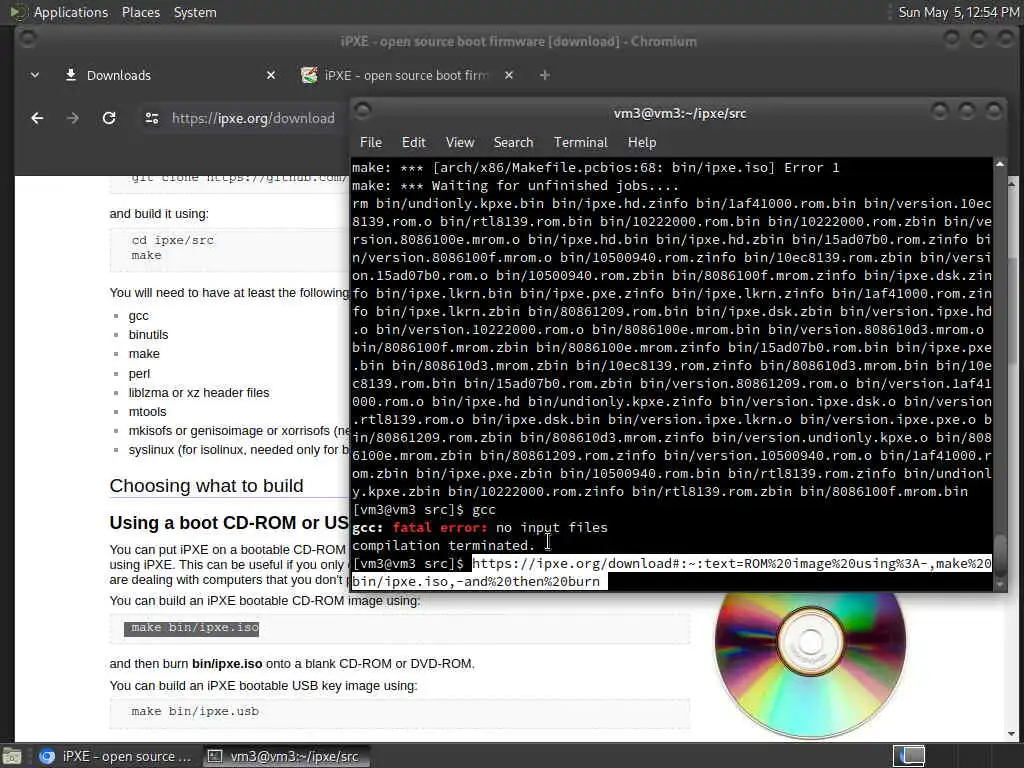Open the terminal Help menu

pos(642,142)
